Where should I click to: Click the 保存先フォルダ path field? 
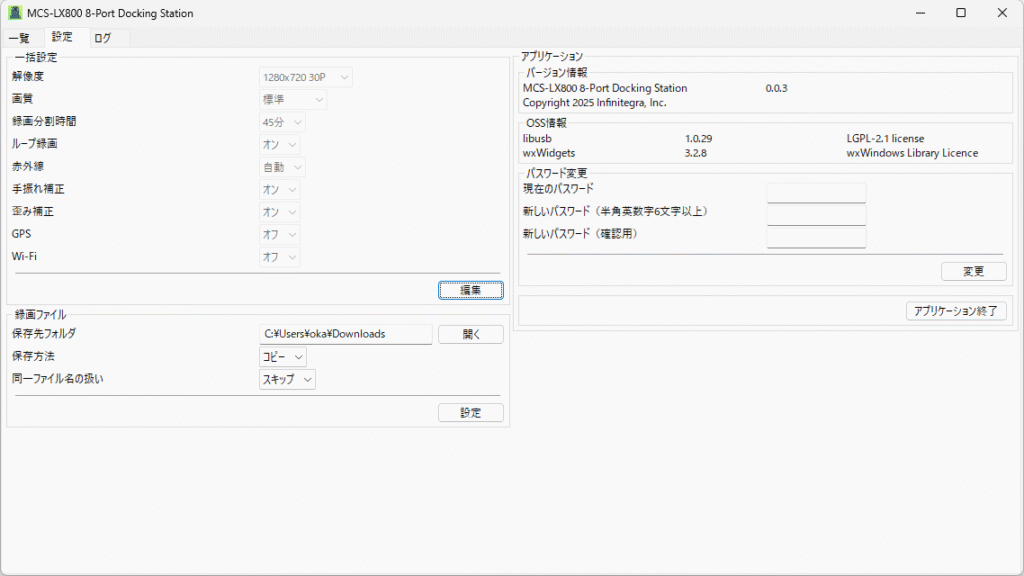[x=345, y=334]
